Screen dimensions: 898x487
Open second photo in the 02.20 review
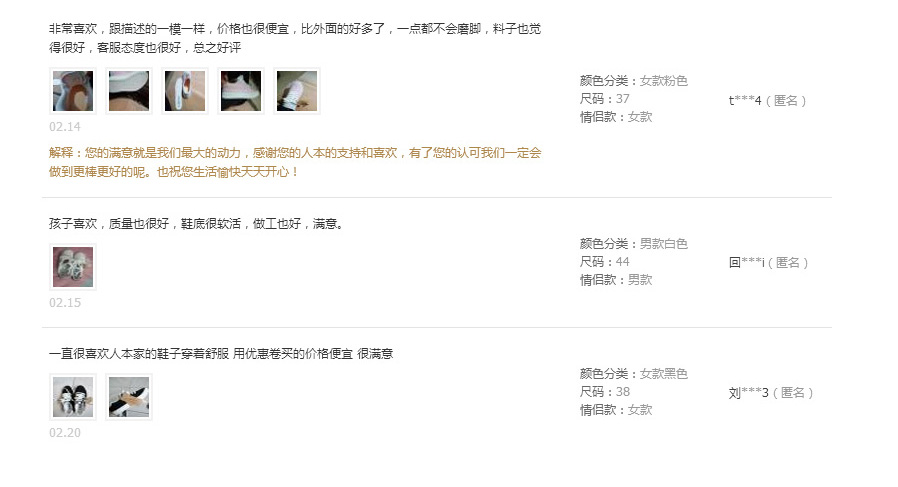[x=129, y=396]
